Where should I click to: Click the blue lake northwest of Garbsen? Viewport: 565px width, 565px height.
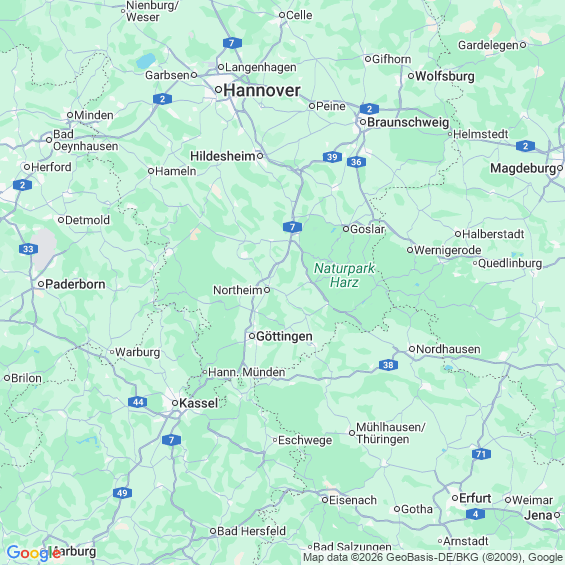pyautogui.click(x=146, y=61)
